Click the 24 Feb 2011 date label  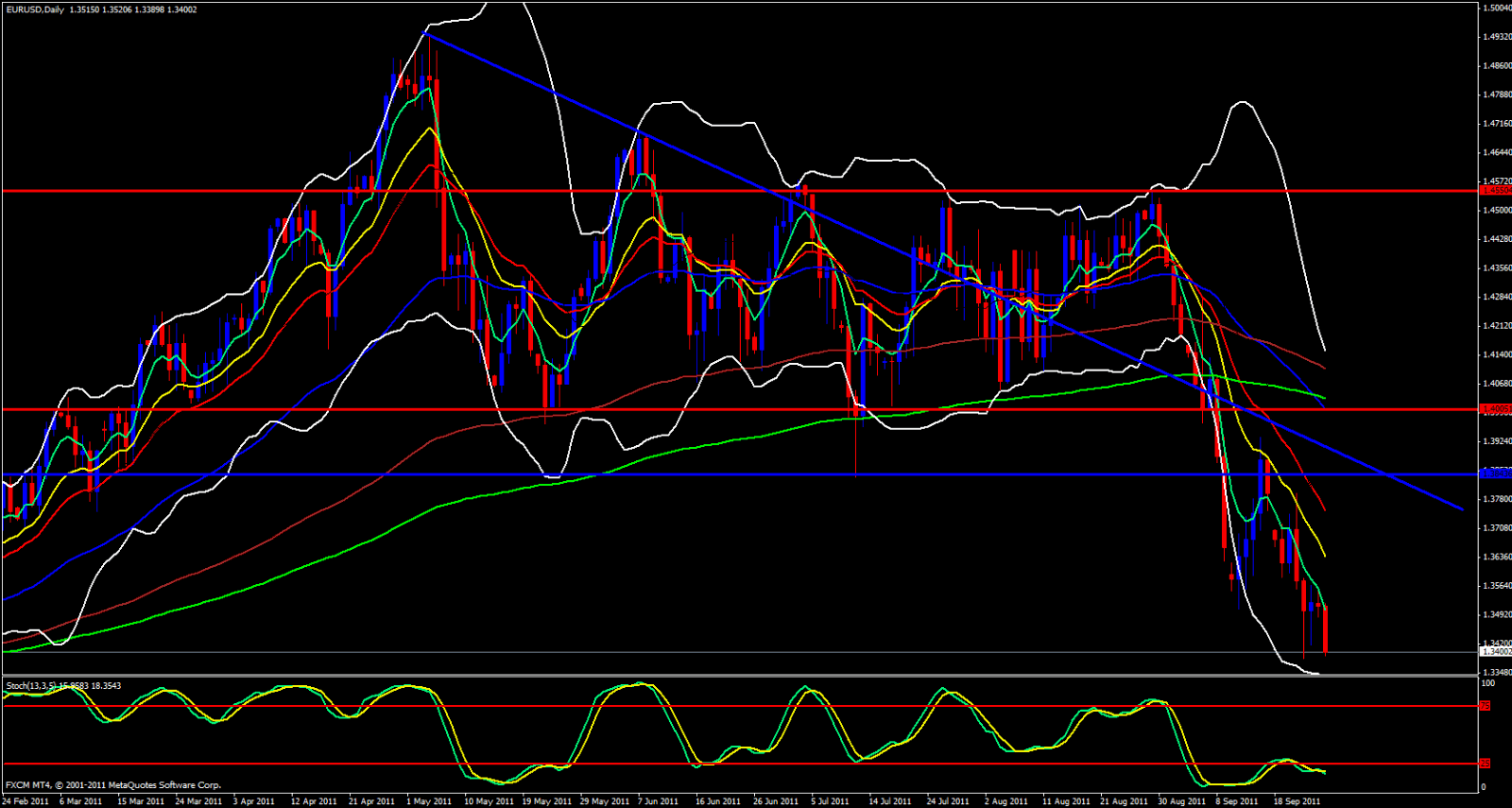pos(26,801)
